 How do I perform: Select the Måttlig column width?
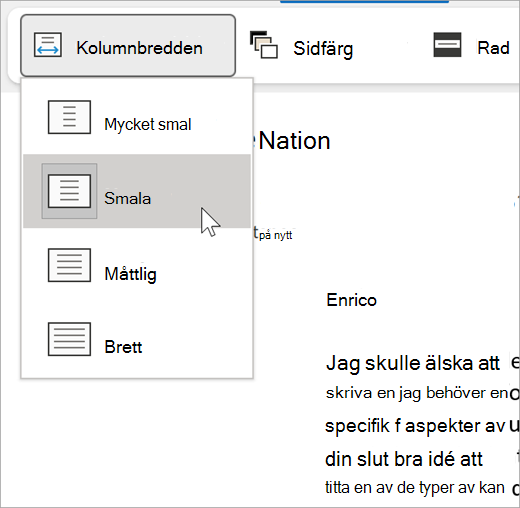coord(137,265)
